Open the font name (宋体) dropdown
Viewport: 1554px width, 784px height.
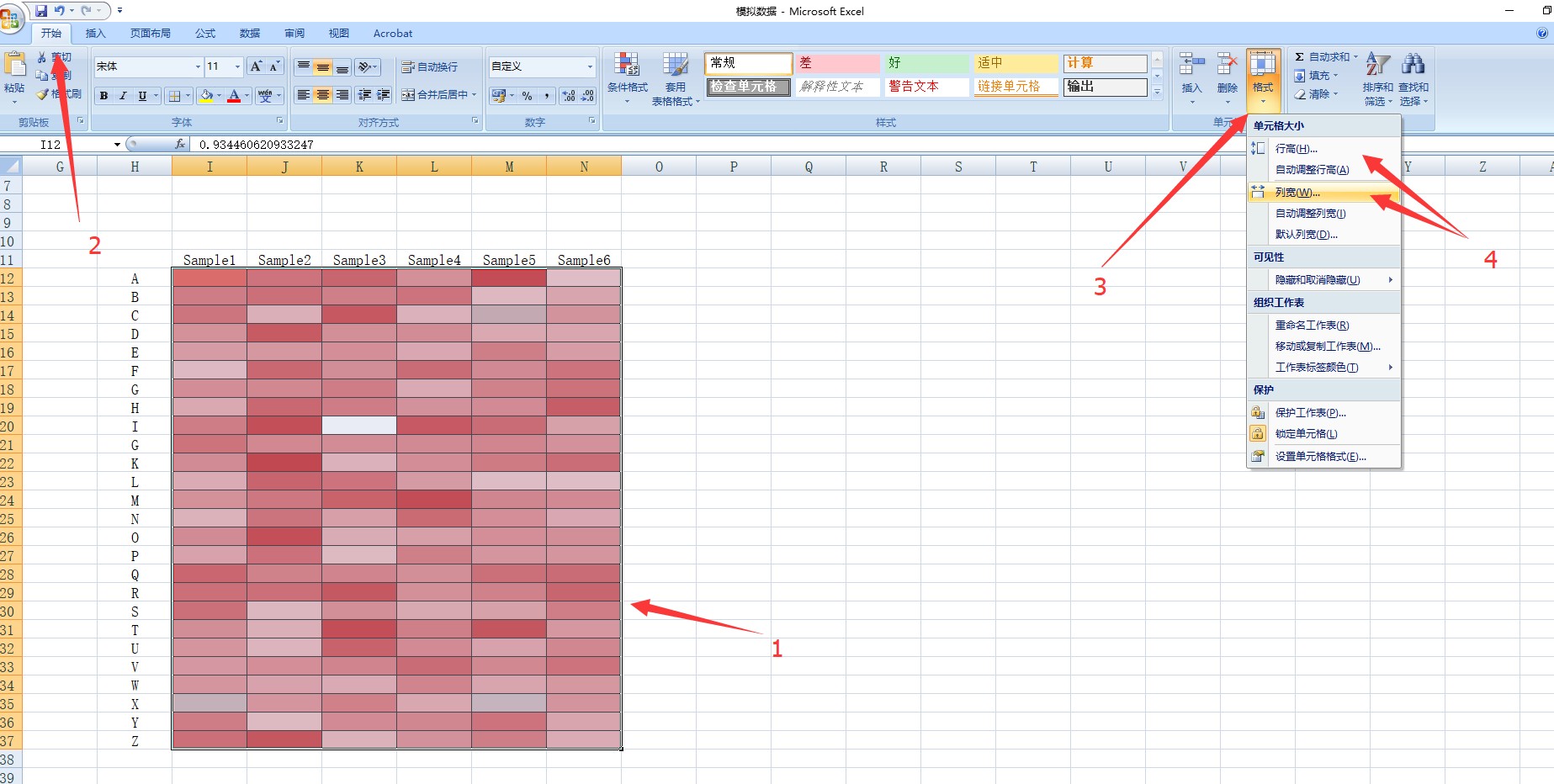point(198,66)
